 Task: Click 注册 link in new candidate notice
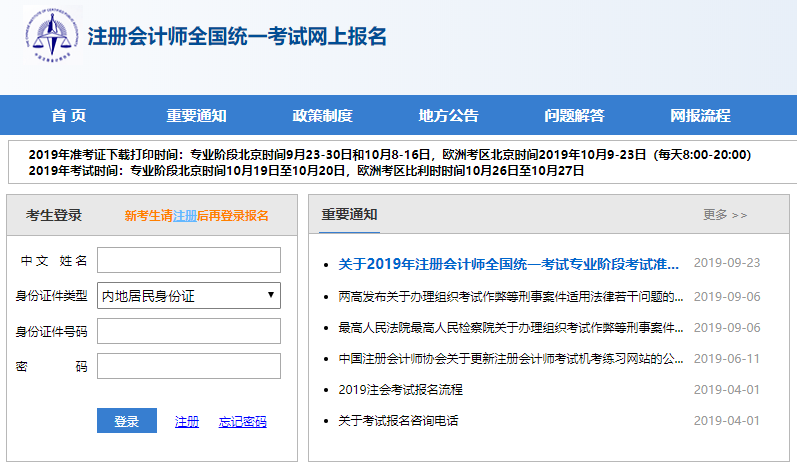(184, 216)
